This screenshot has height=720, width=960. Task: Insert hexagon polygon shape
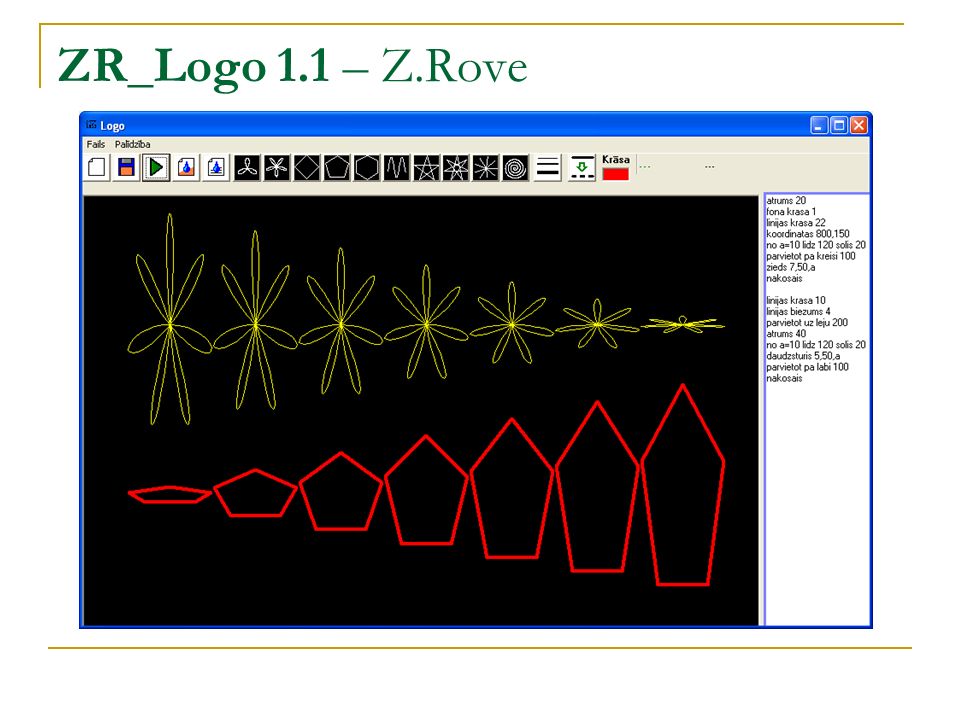click(x=367, y=167)
